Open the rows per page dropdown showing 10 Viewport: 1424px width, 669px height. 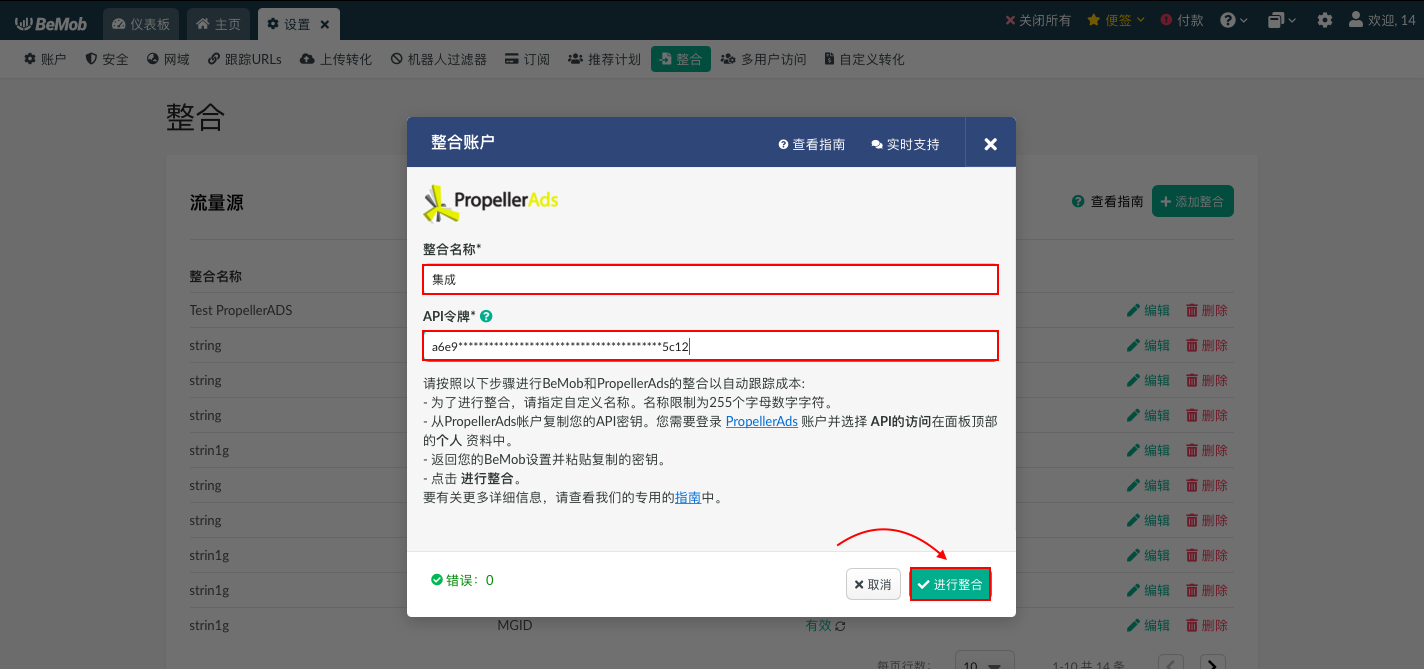(x=983, y=662)
